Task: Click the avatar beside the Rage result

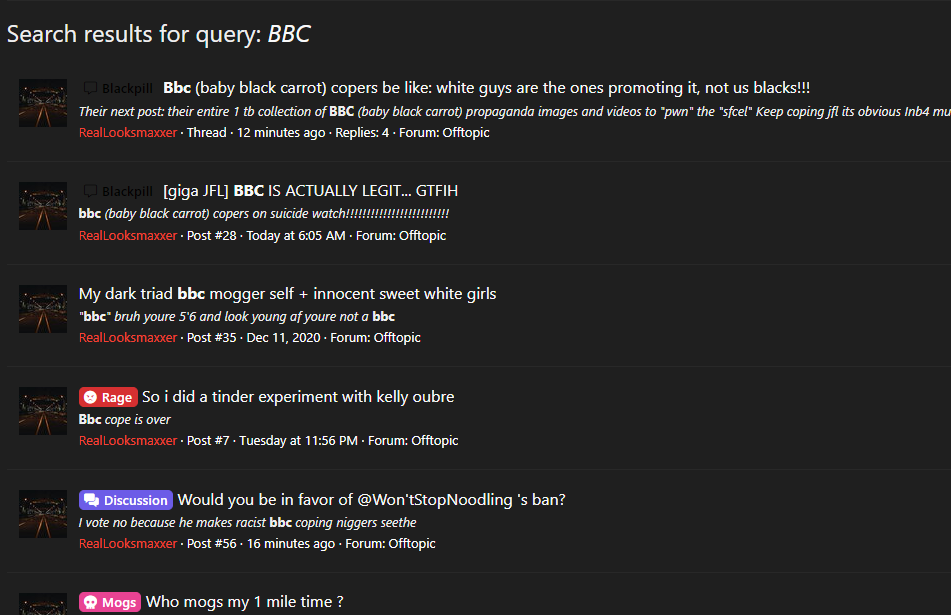Action: 43,411
